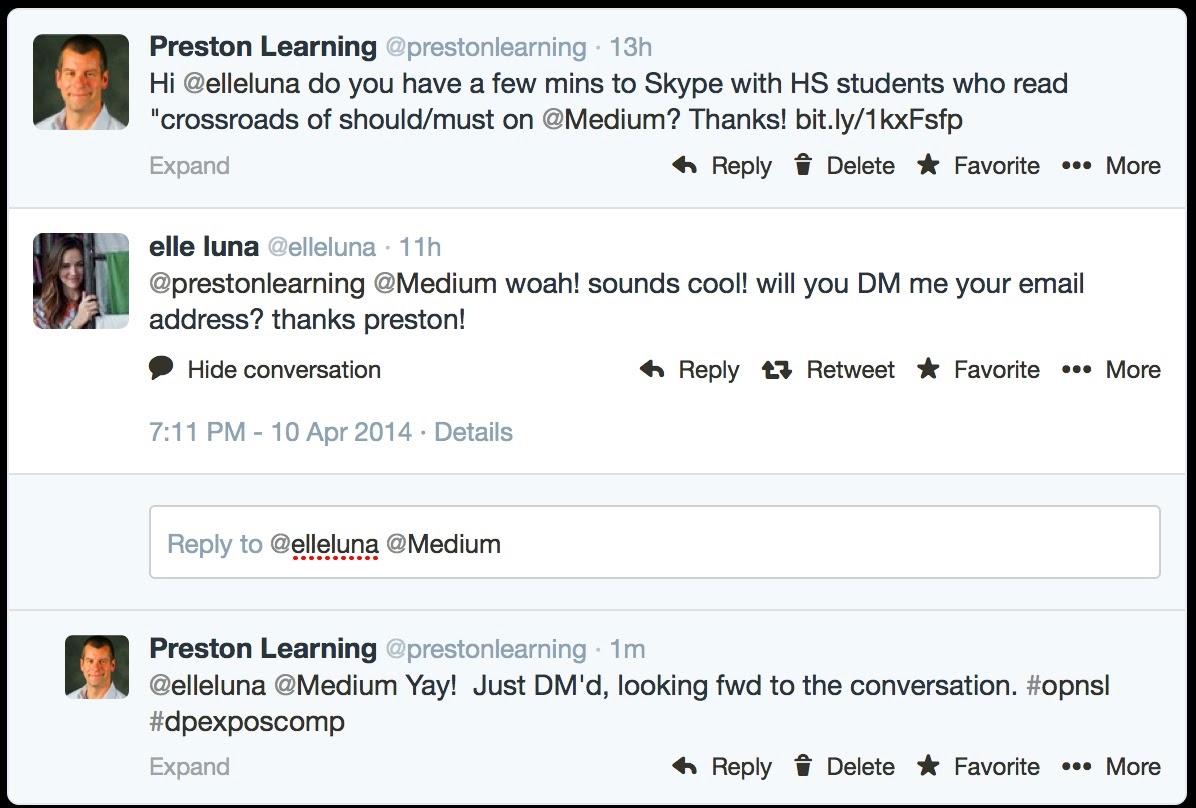Viewport: 1196px width, 808px height.
Task: Click elle luna's profile picture
Action: [81, 281]
